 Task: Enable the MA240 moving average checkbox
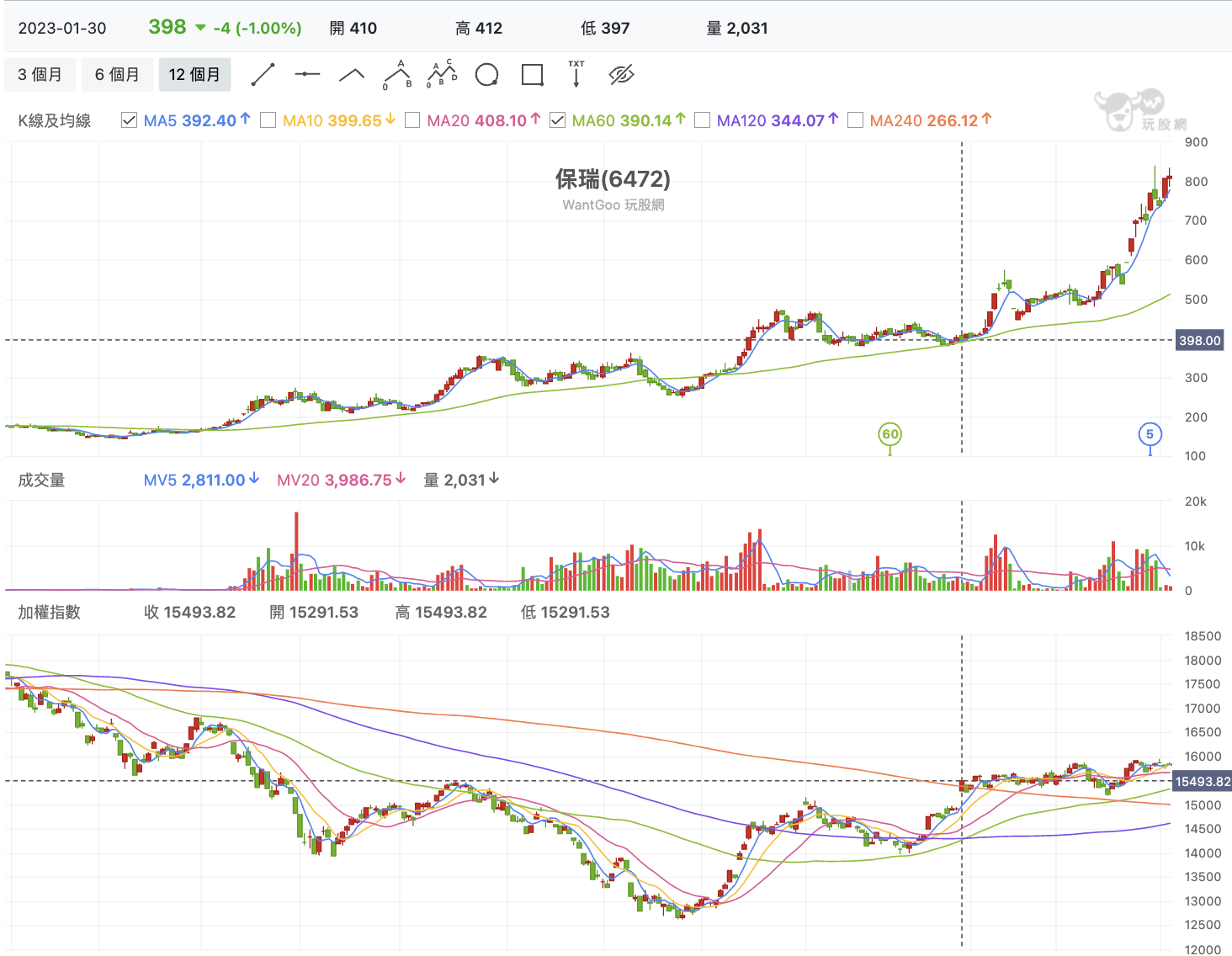pyautogui.click(x=855, y=120)
